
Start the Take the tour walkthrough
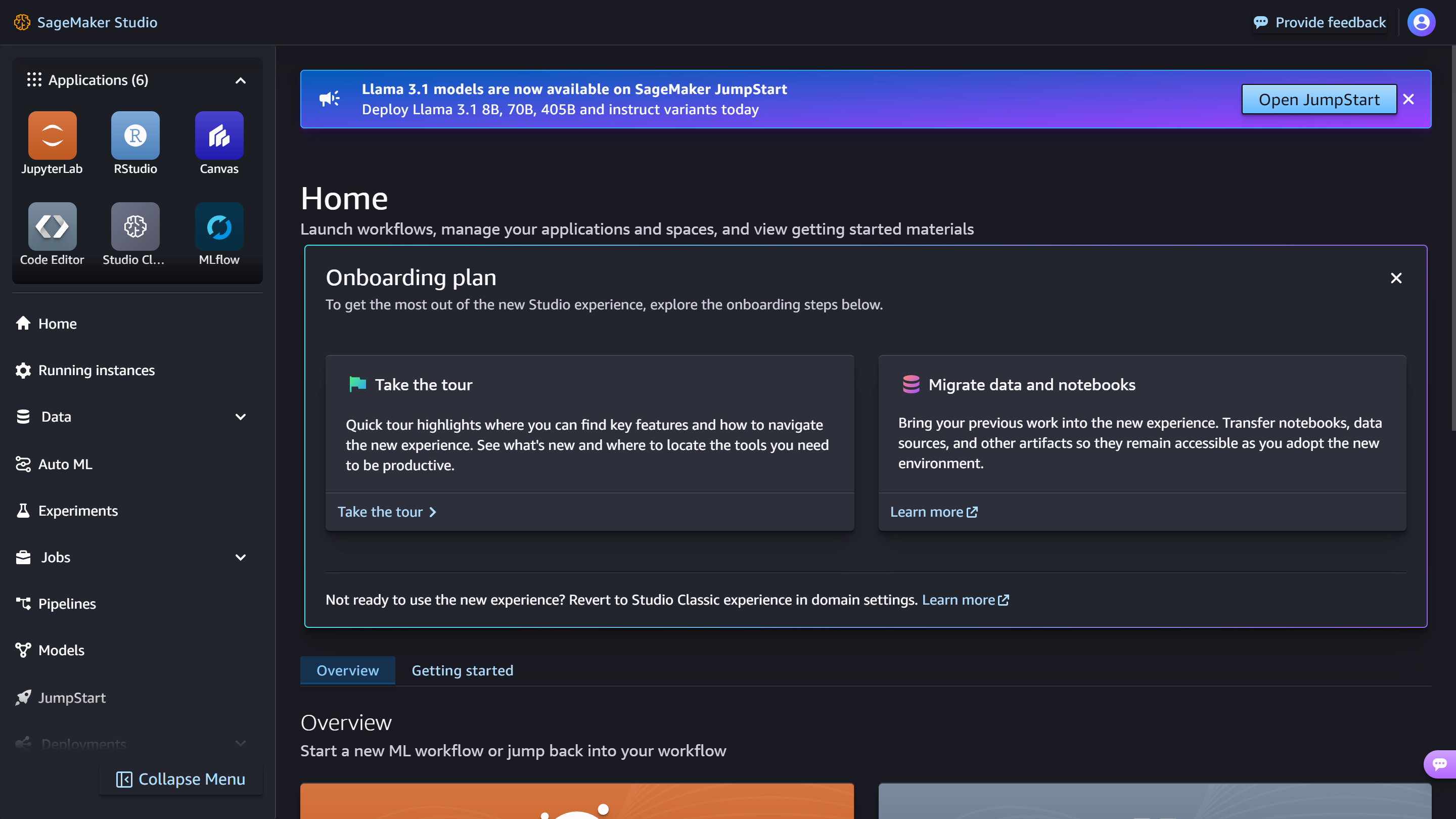387,512
